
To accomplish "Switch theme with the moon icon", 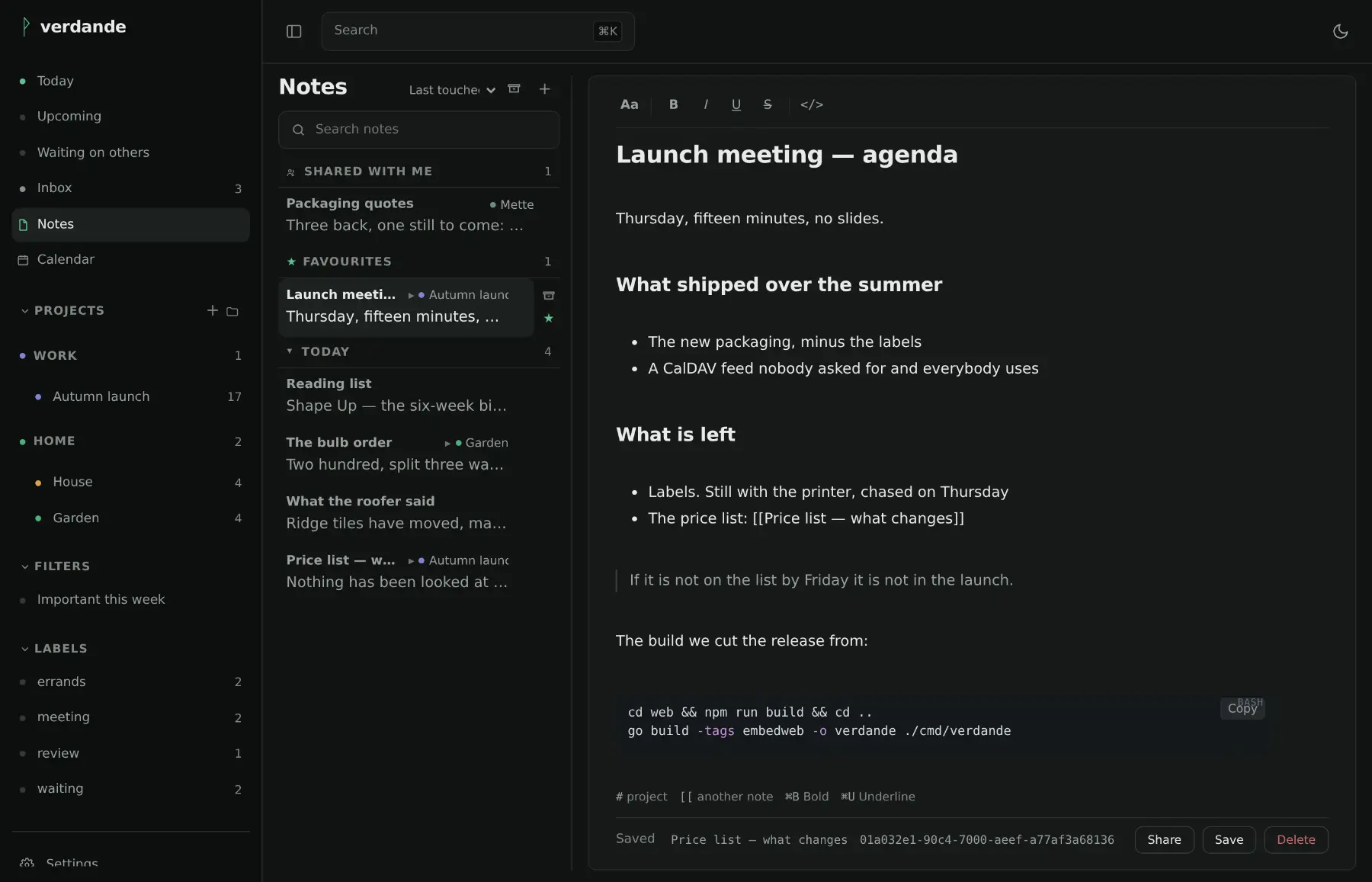I will pos(1340,31).
